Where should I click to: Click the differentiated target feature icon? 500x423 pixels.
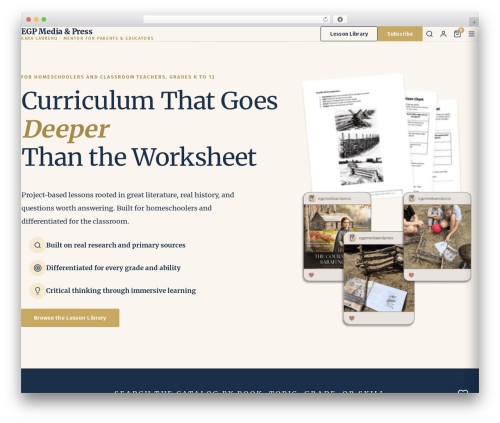(x=37, y=268)
